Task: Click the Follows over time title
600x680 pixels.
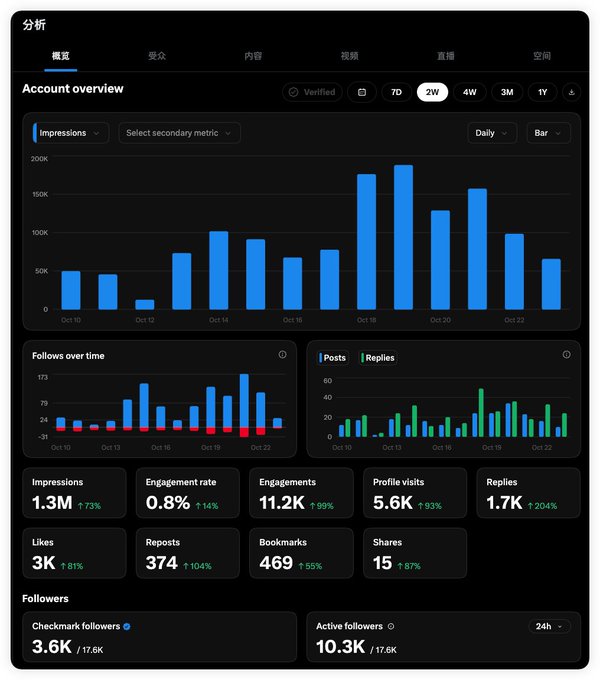Action: 68,356
